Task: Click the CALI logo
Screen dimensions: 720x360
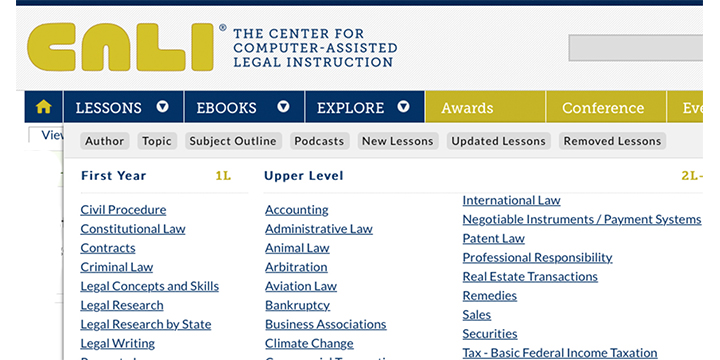Action: click(x=120, y=47)
